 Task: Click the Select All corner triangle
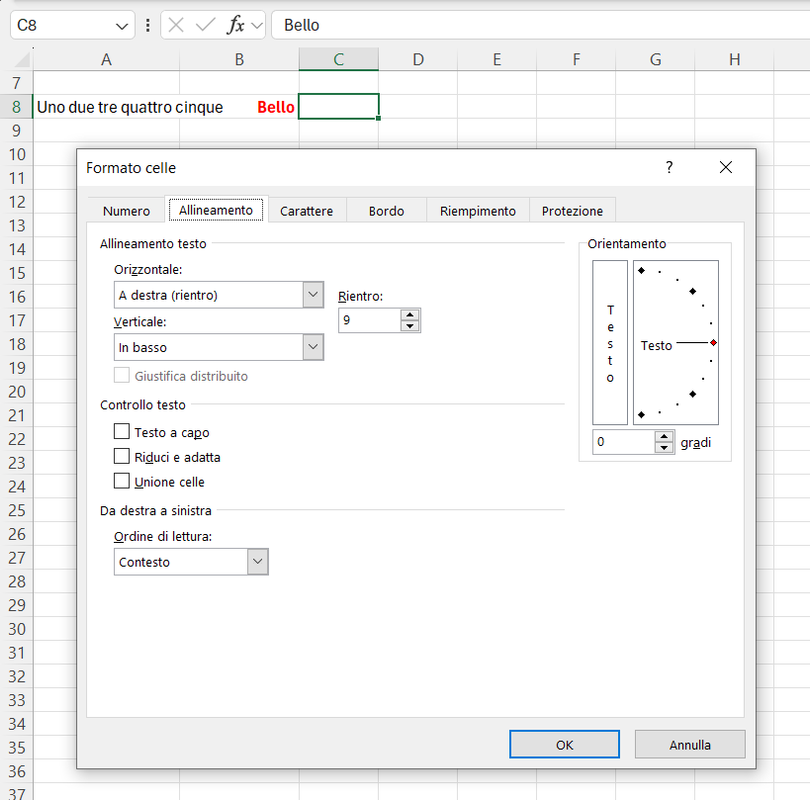click(21, 59)
